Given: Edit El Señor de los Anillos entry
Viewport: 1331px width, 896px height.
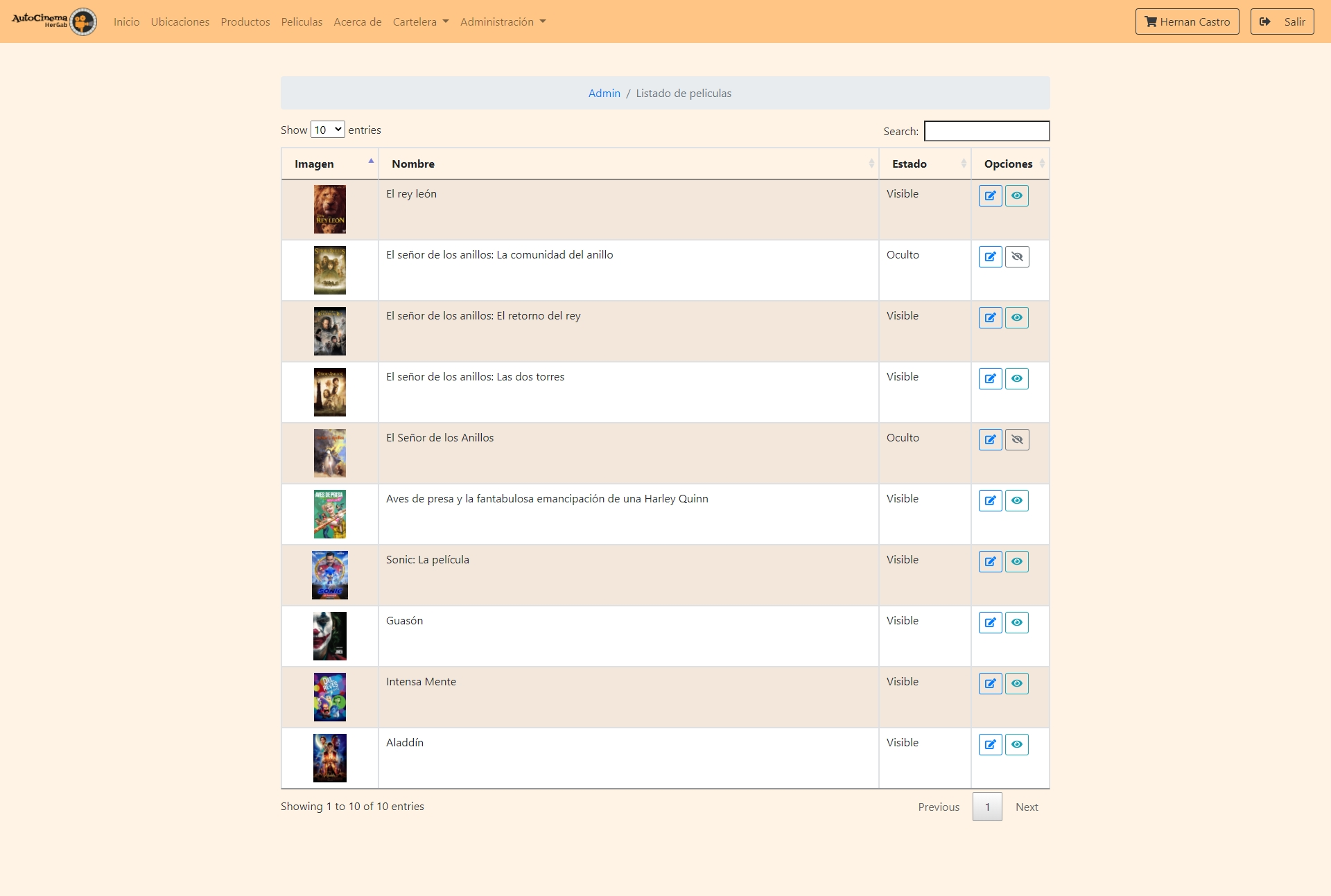Looking at the screenshot, I should coord(990,439).
